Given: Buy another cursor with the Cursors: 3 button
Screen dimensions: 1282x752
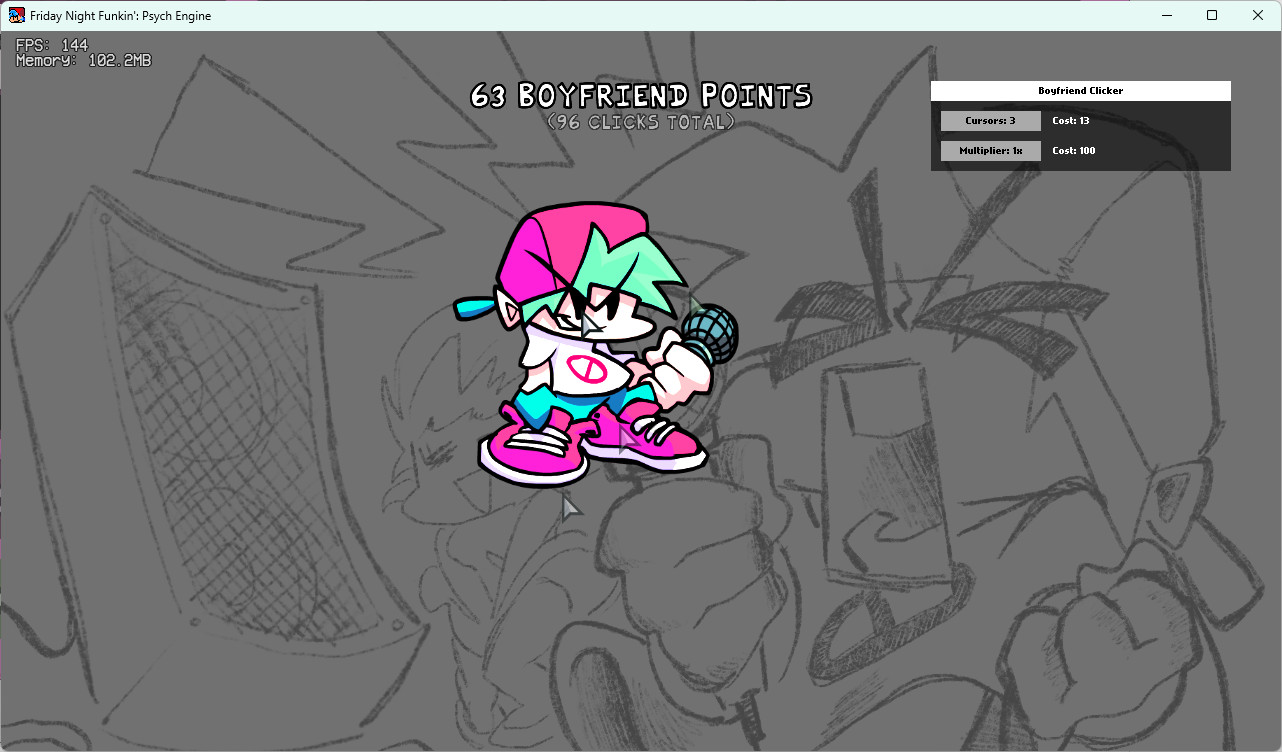Looking at the screenshot, I should [991, 121].
